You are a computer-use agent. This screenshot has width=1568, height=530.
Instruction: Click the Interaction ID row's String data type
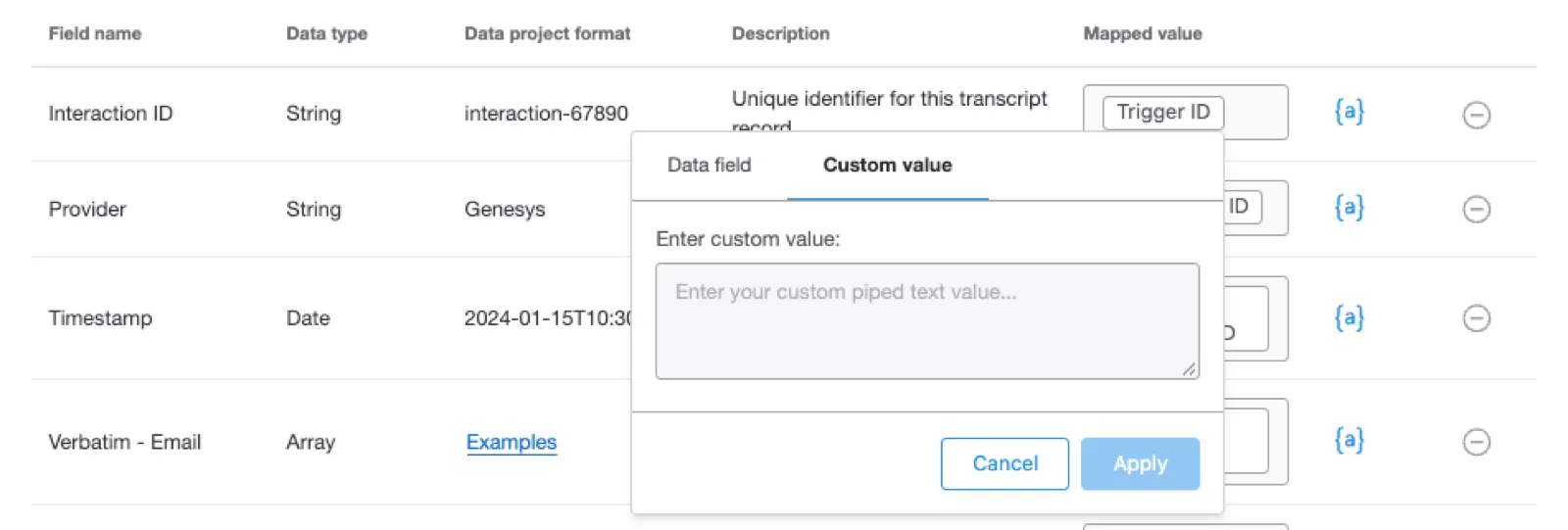(314, 114)
